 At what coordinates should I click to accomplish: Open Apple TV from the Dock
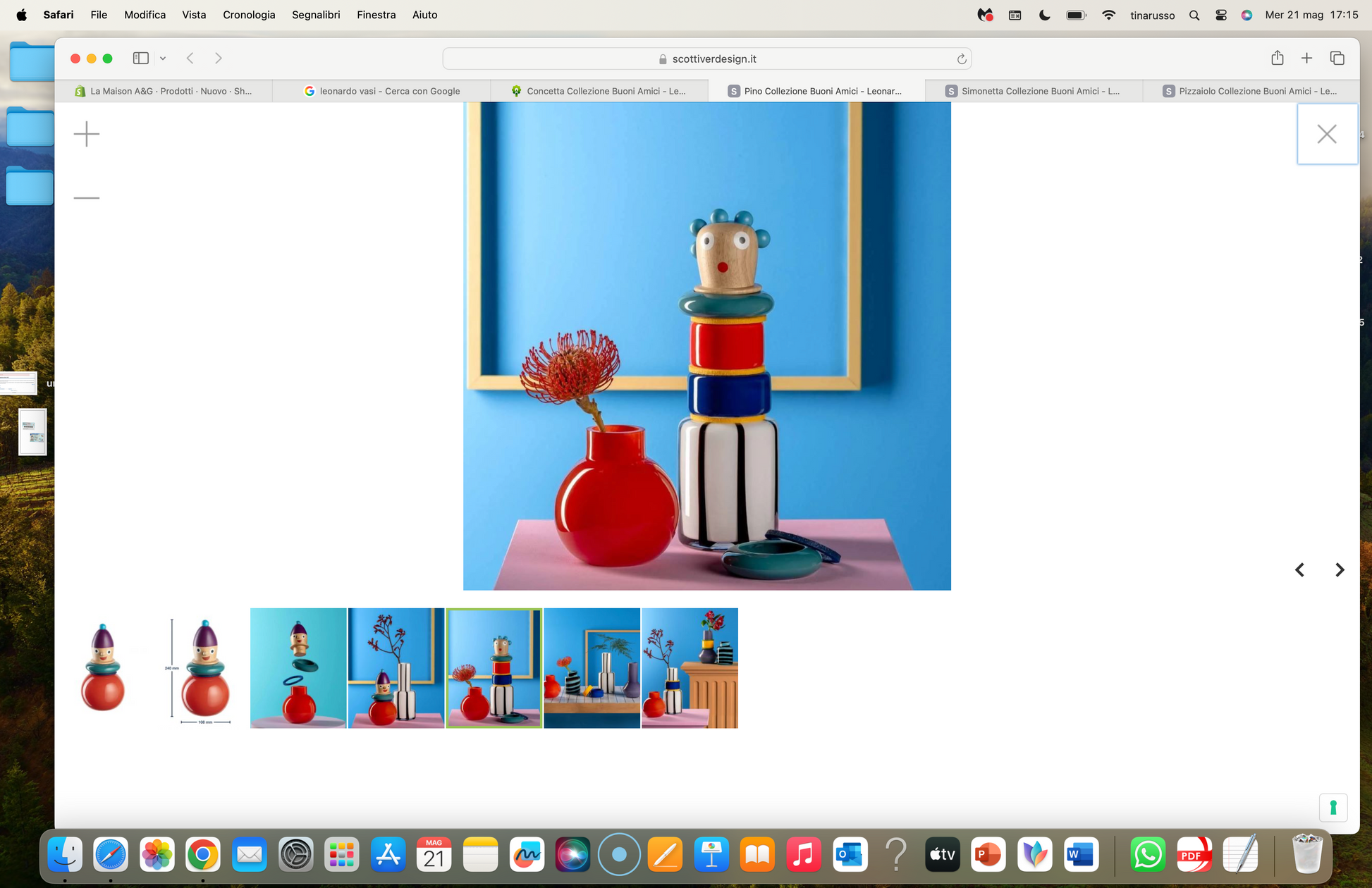click(x=942, y=854)
